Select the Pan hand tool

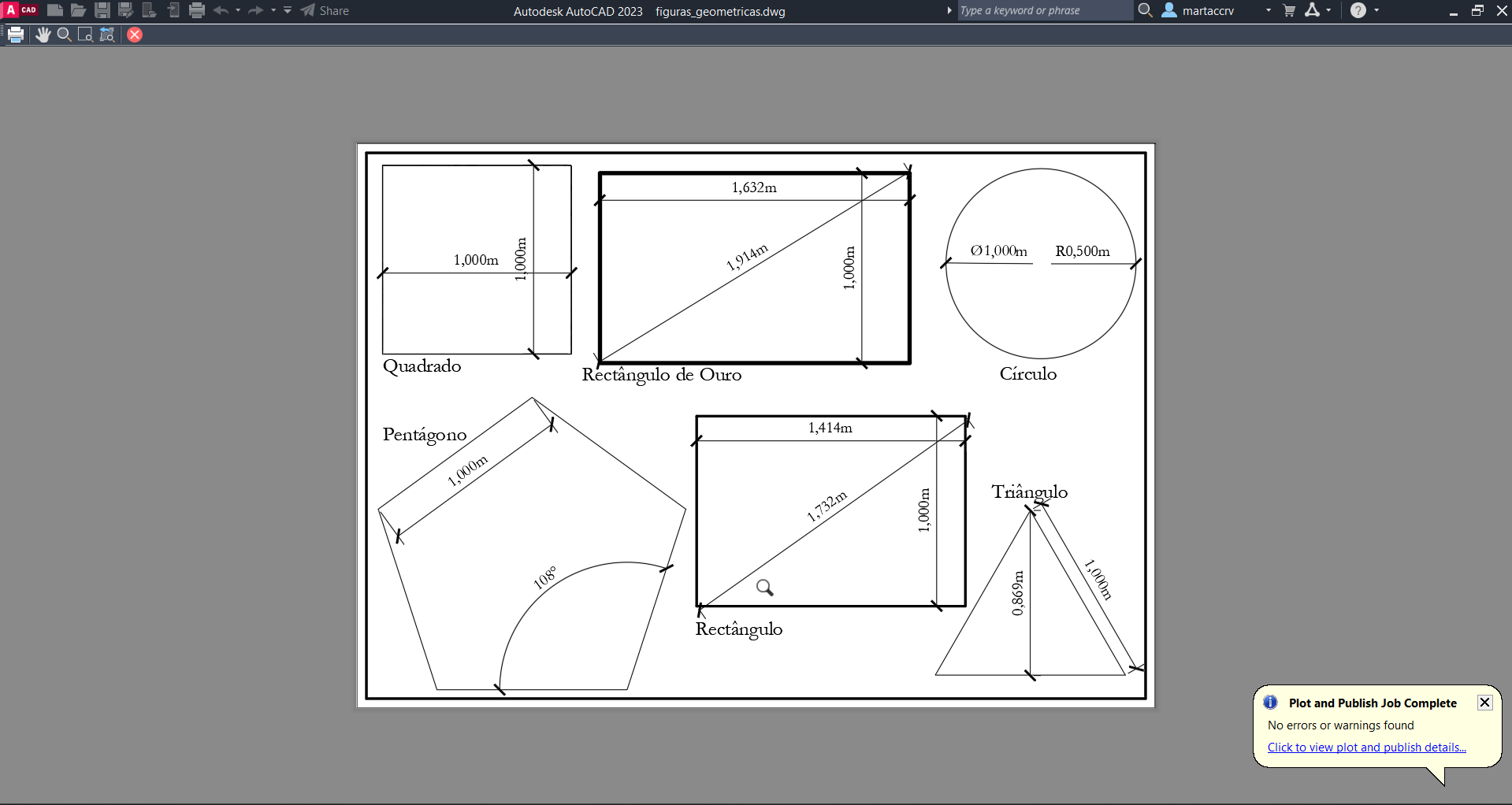tap(43, 35)
